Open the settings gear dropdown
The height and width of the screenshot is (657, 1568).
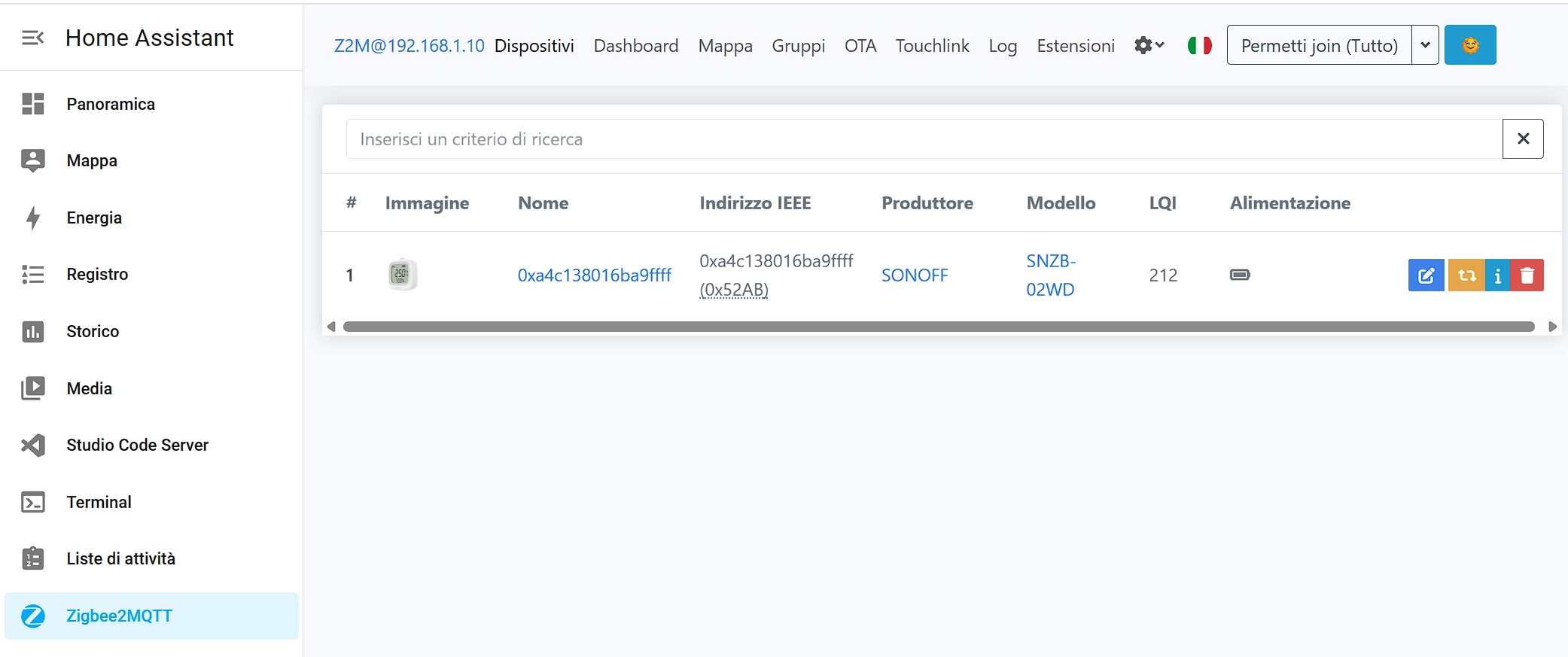1149,45
